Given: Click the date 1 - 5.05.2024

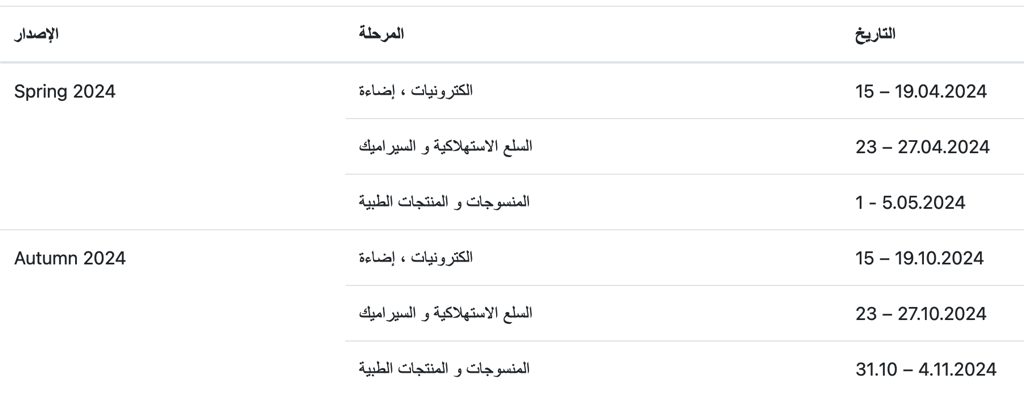Looking at the screenshot, I should tap(910, 203).
